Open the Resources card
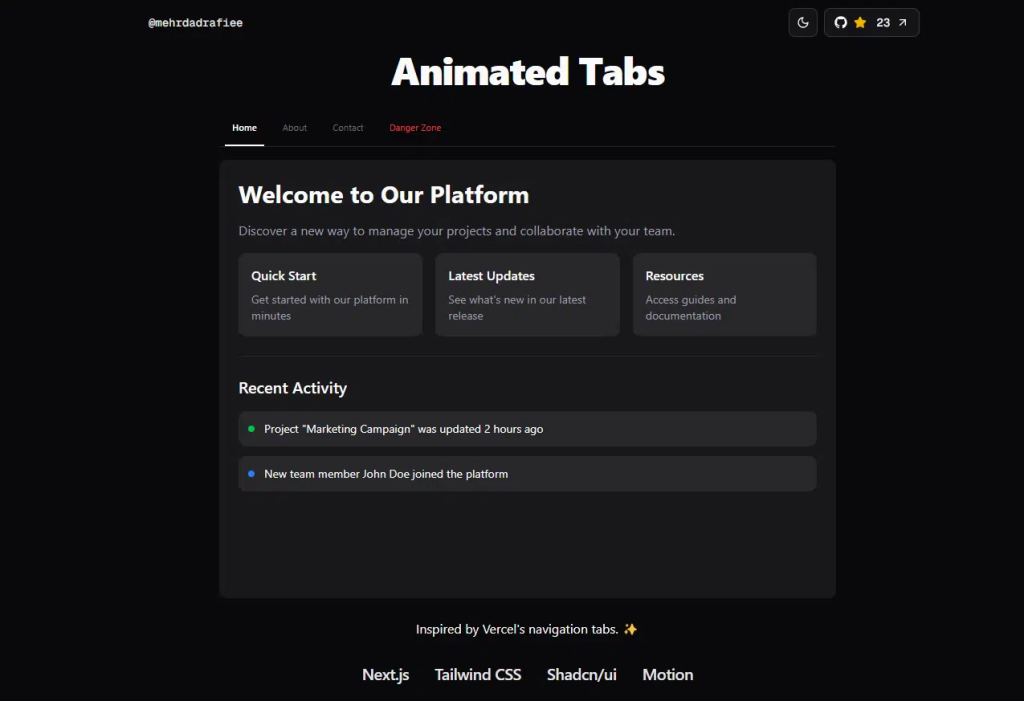The height and width of the screenshot is (701, 1024). (x=725, y=295)
